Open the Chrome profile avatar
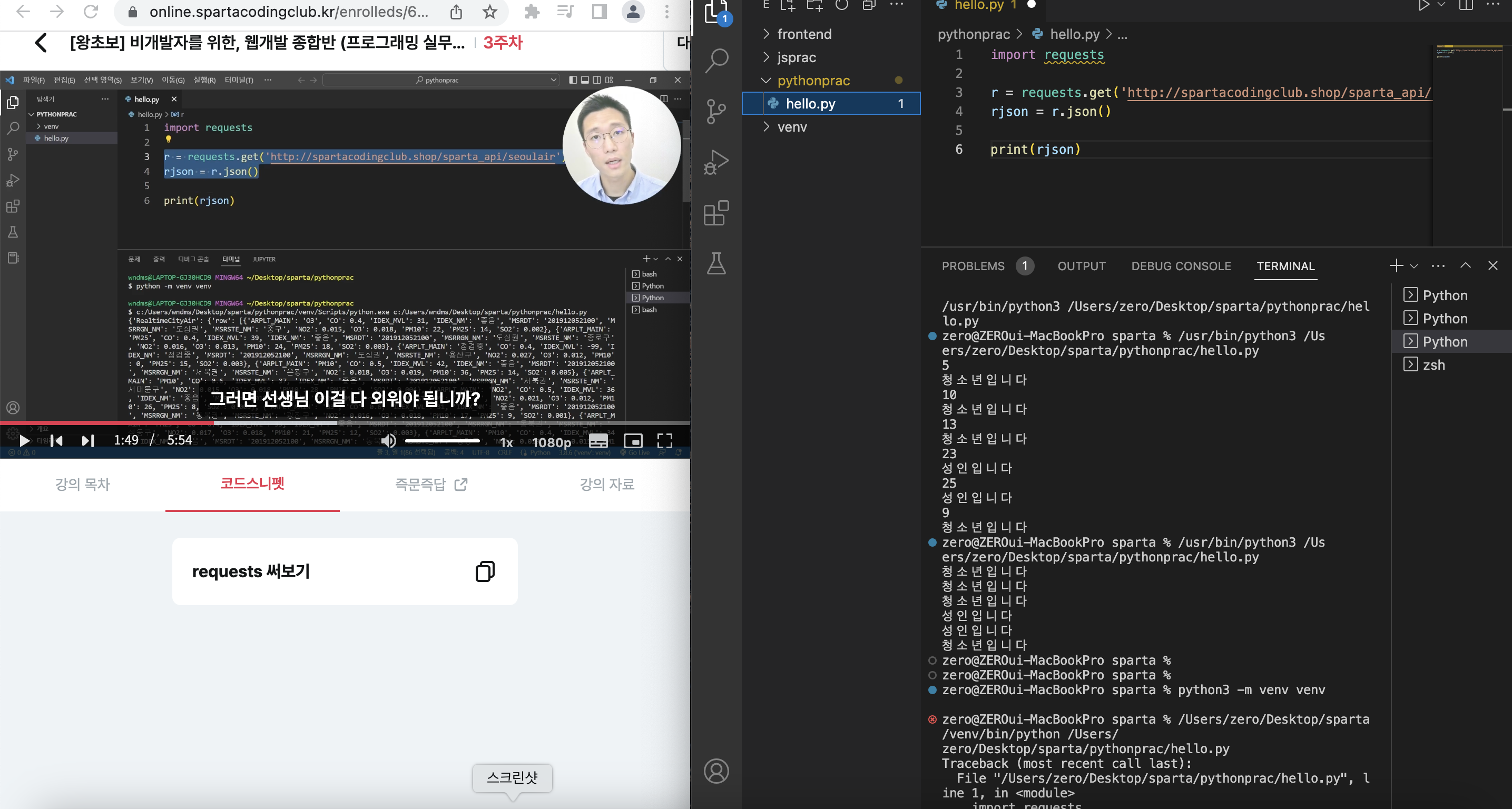This screenshot has height=809, width=1512. point(633,12)
